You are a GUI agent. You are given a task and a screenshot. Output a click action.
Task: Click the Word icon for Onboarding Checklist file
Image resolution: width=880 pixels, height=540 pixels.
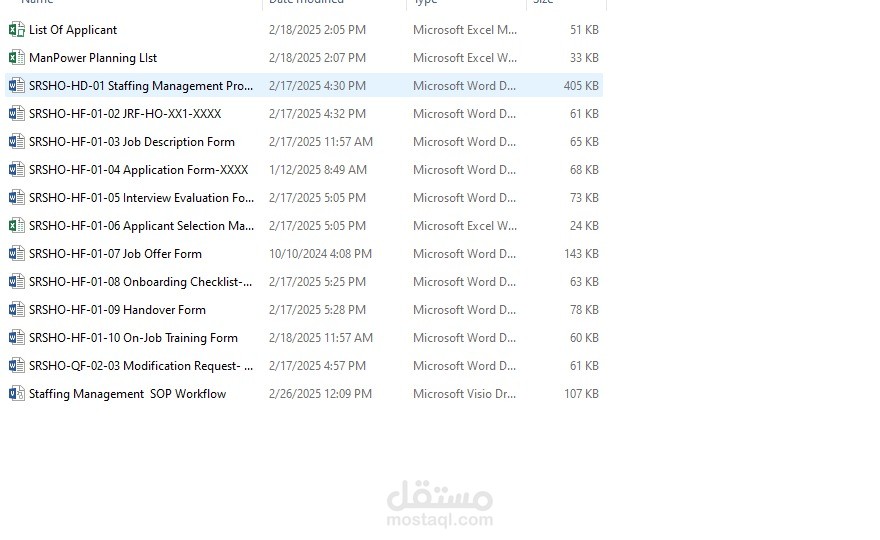pyautogui.click(x=16, y=282)
